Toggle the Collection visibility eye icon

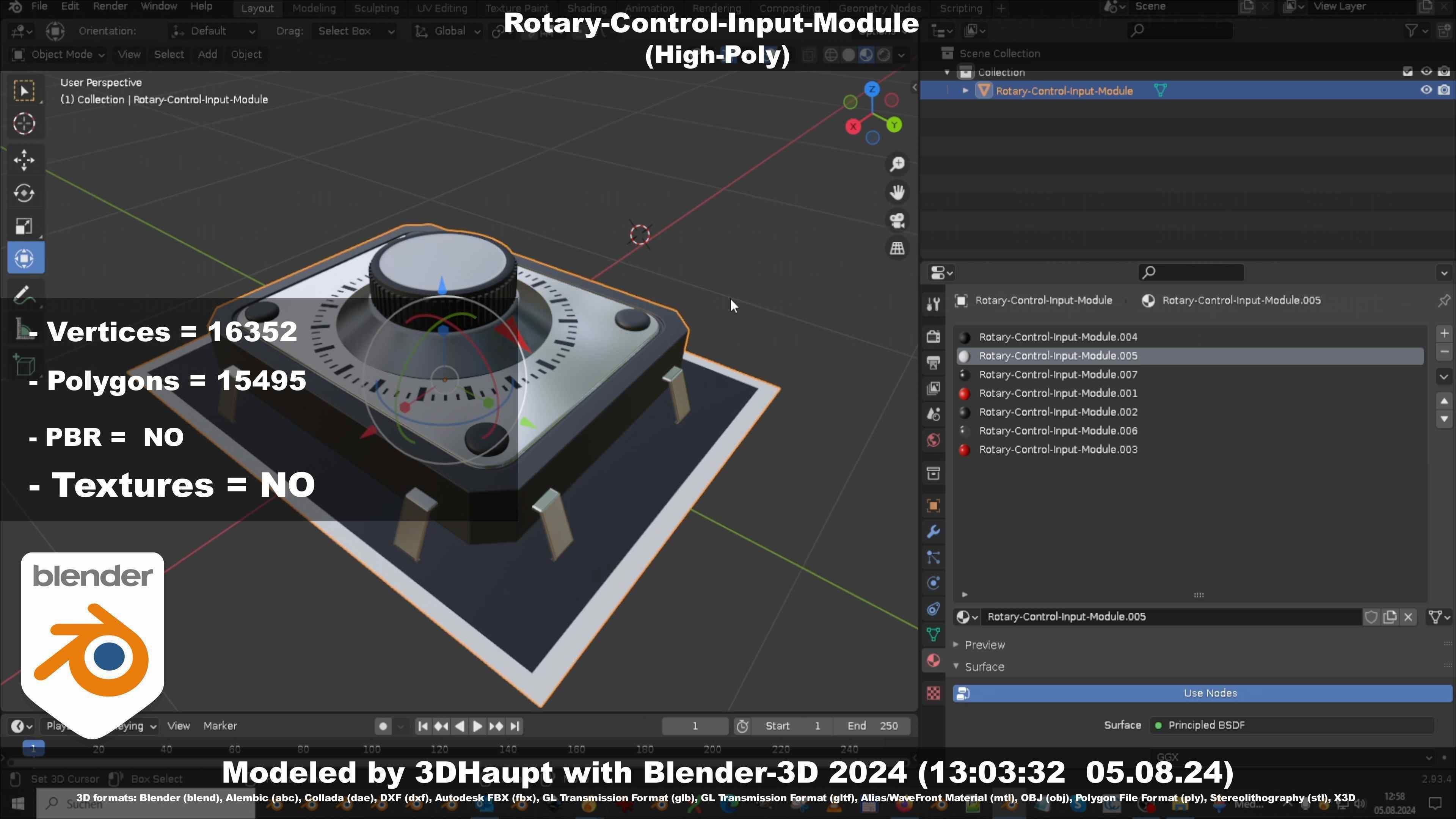click(x=1426, y=72)
